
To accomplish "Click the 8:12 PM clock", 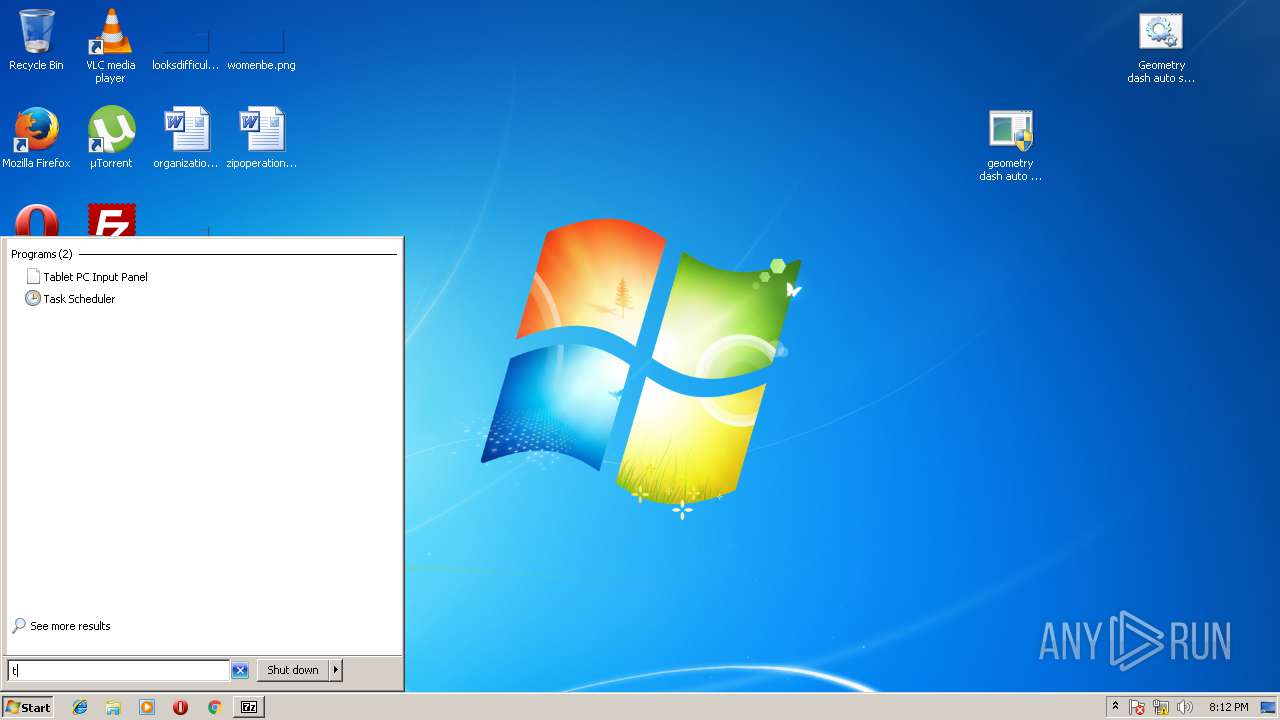I will point(1228,707).
